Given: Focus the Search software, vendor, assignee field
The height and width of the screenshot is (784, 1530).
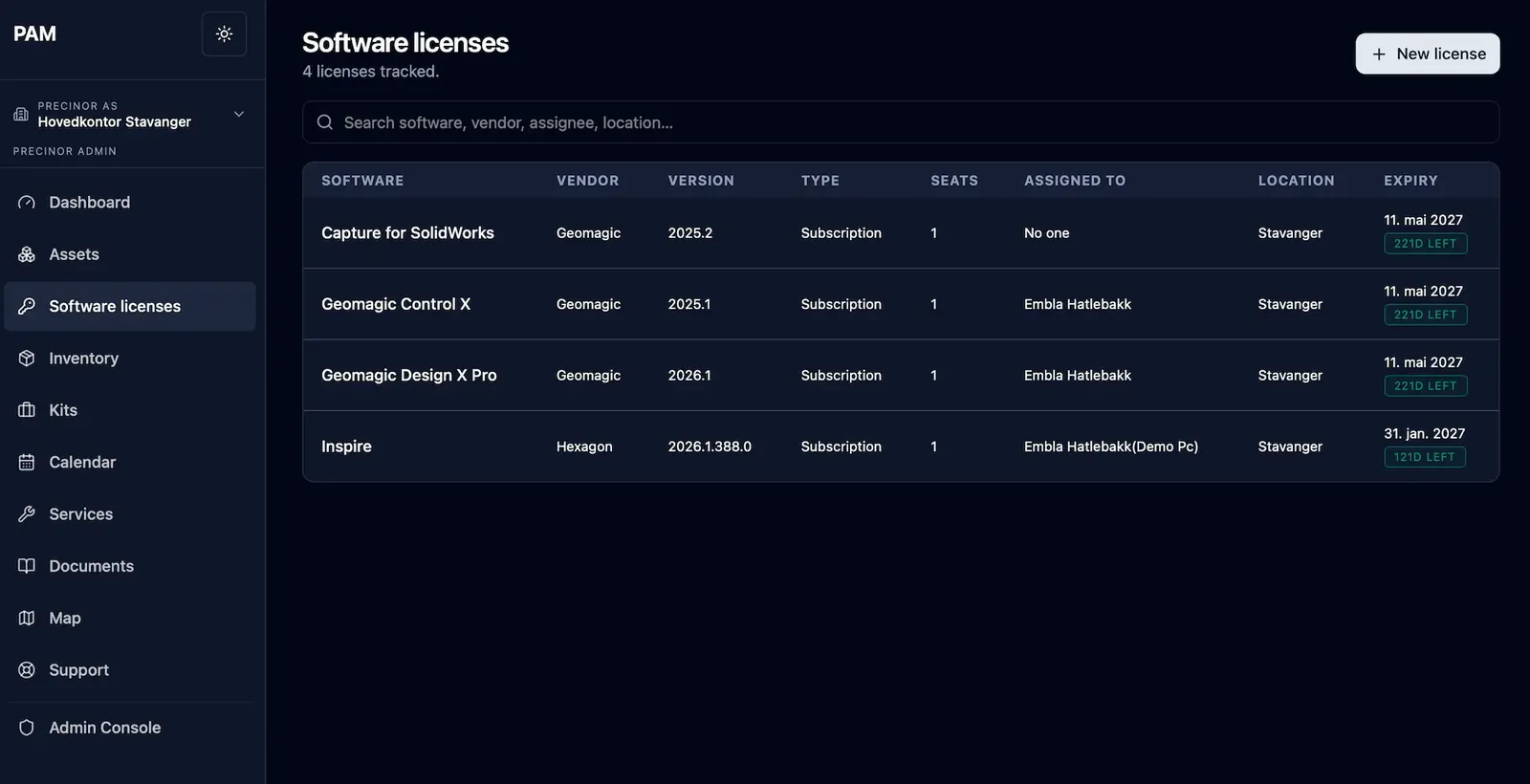Looking at the screenshot, I should 901,122.
